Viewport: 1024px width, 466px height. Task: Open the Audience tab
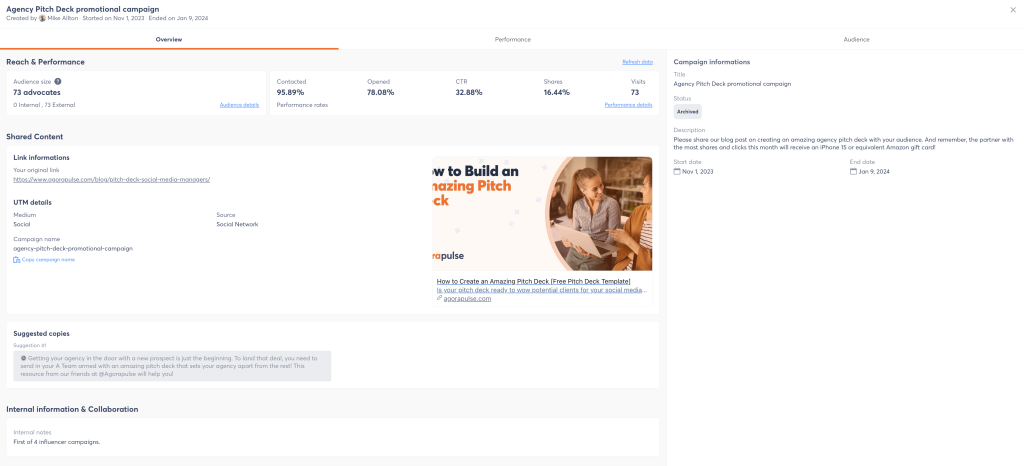(x=856, y=40)
